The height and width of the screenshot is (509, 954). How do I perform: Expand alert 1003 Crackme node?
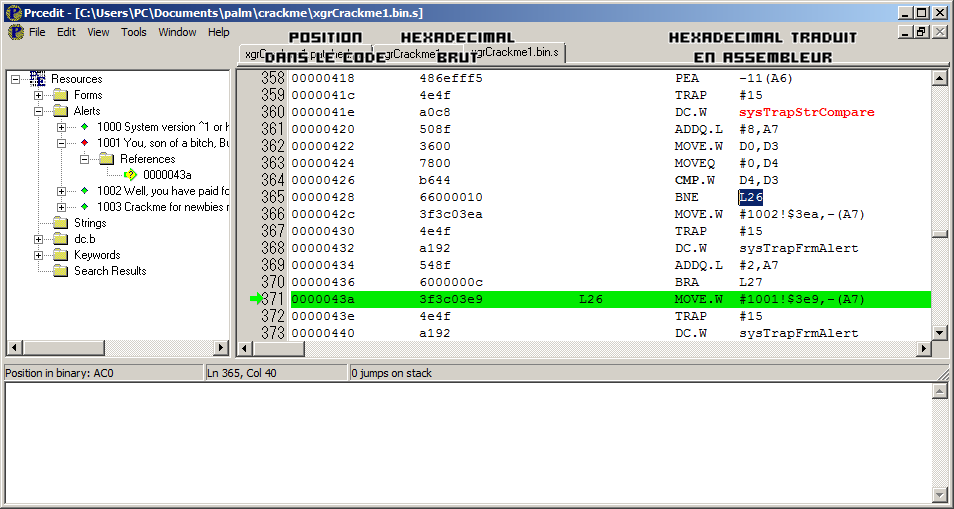point(61,207)
